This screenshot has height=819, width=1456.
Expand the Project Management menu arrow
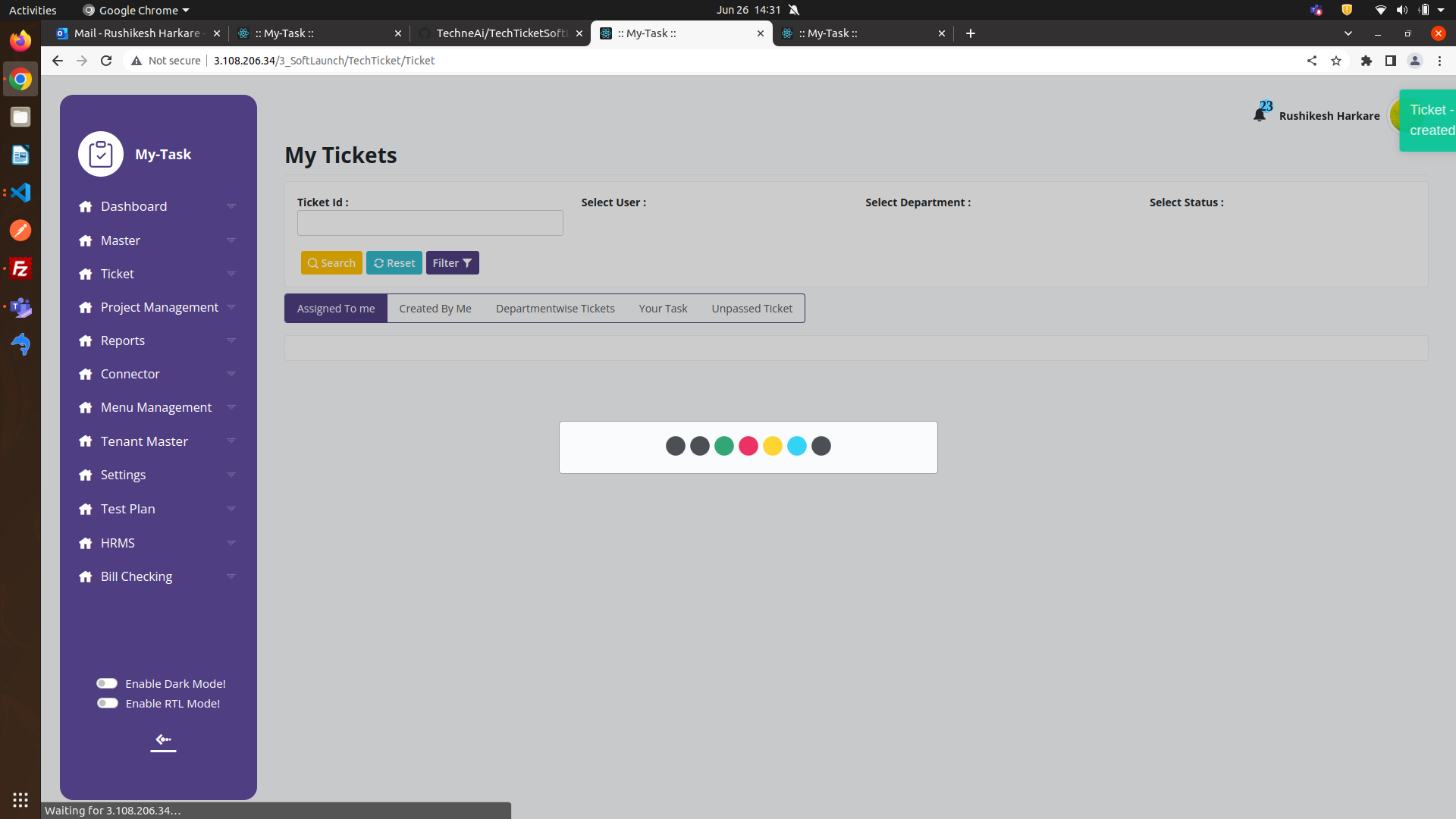tap(231, 307)
